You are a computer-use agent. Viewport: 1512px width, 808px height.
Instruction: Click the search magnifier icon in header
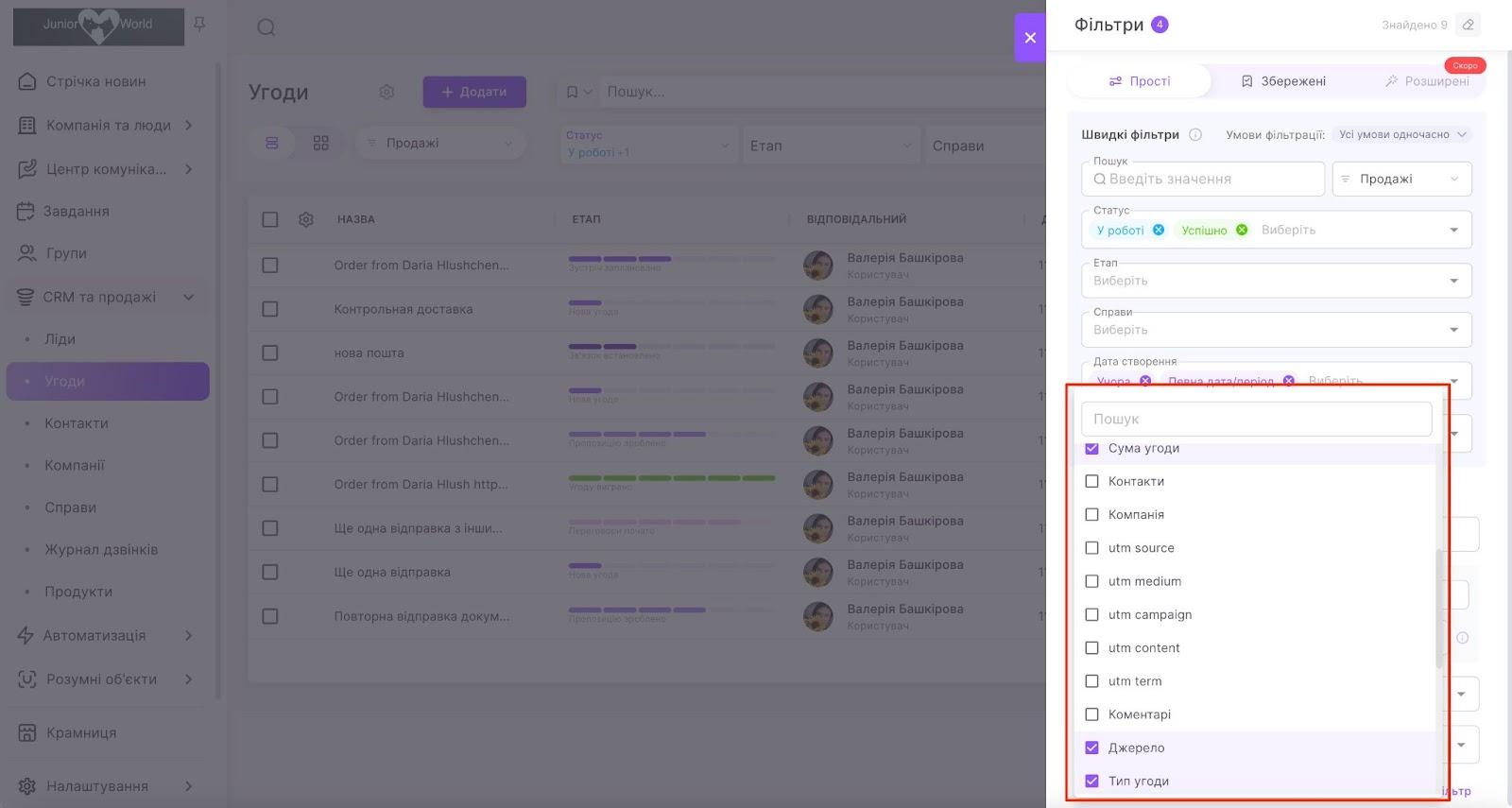click(266, 27)
